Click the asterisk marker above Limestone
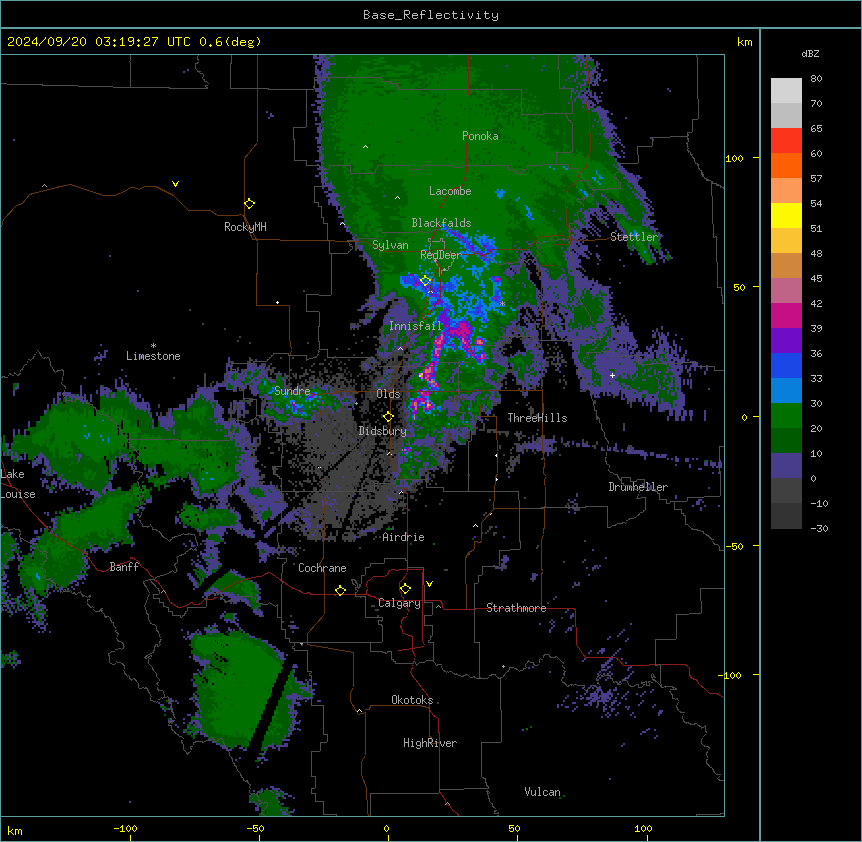The image size is (862, 842). click(153, 346)
